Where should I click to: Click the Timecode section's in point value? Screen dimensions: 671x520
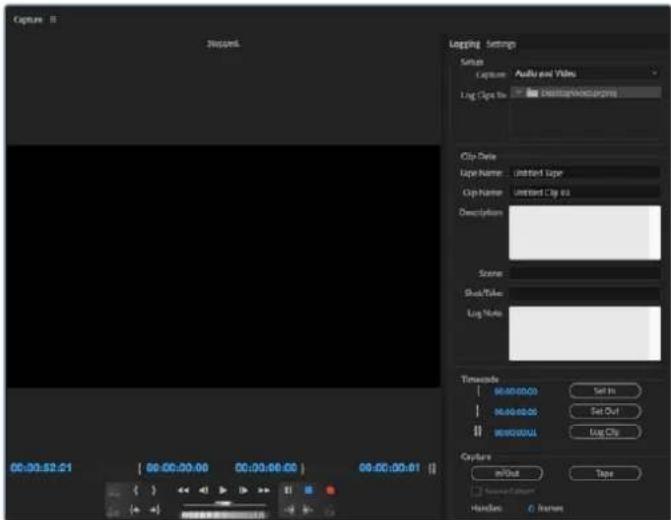[x=516, y=391]
